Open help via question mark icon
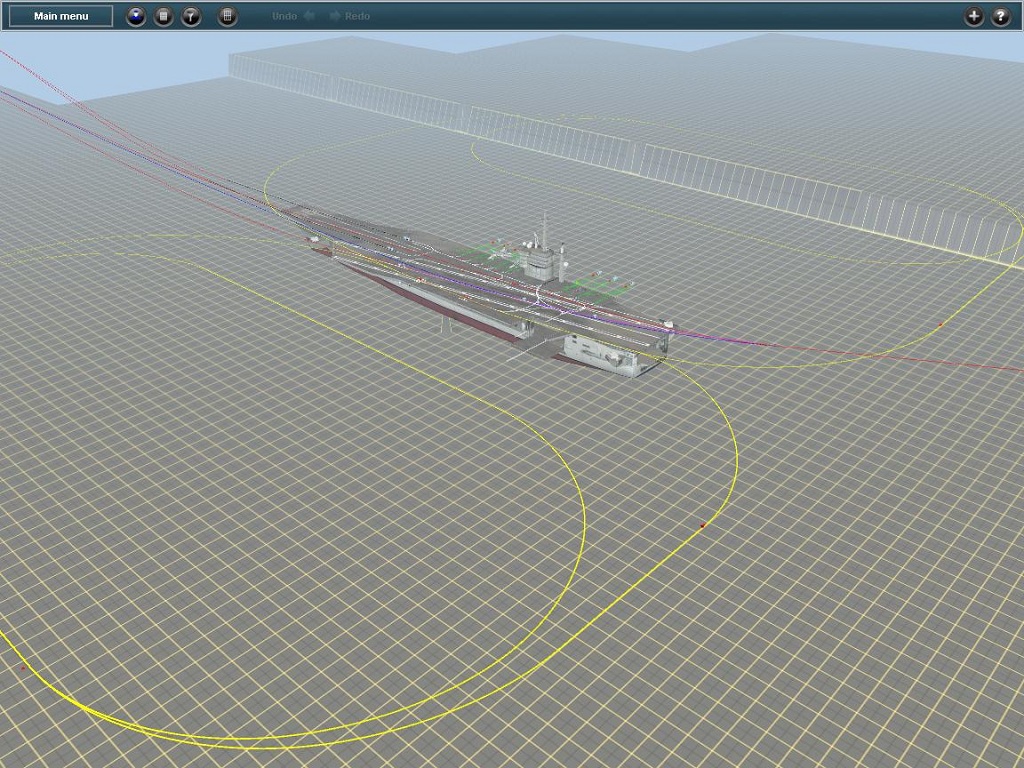The width and height of the screenshot is (1024, 768). click(x=1001, y=16)
